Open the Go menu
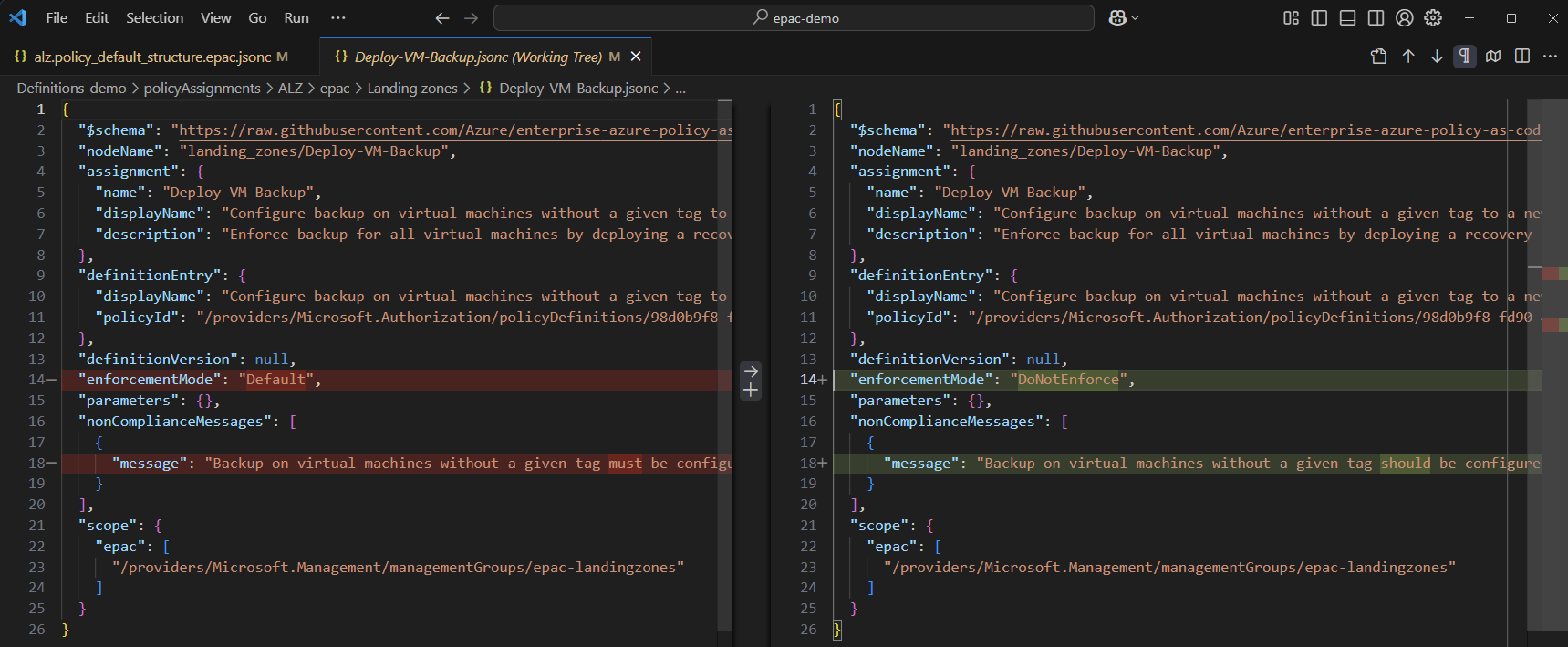Viewport: 1568px width, 647px height. (258, 18)
